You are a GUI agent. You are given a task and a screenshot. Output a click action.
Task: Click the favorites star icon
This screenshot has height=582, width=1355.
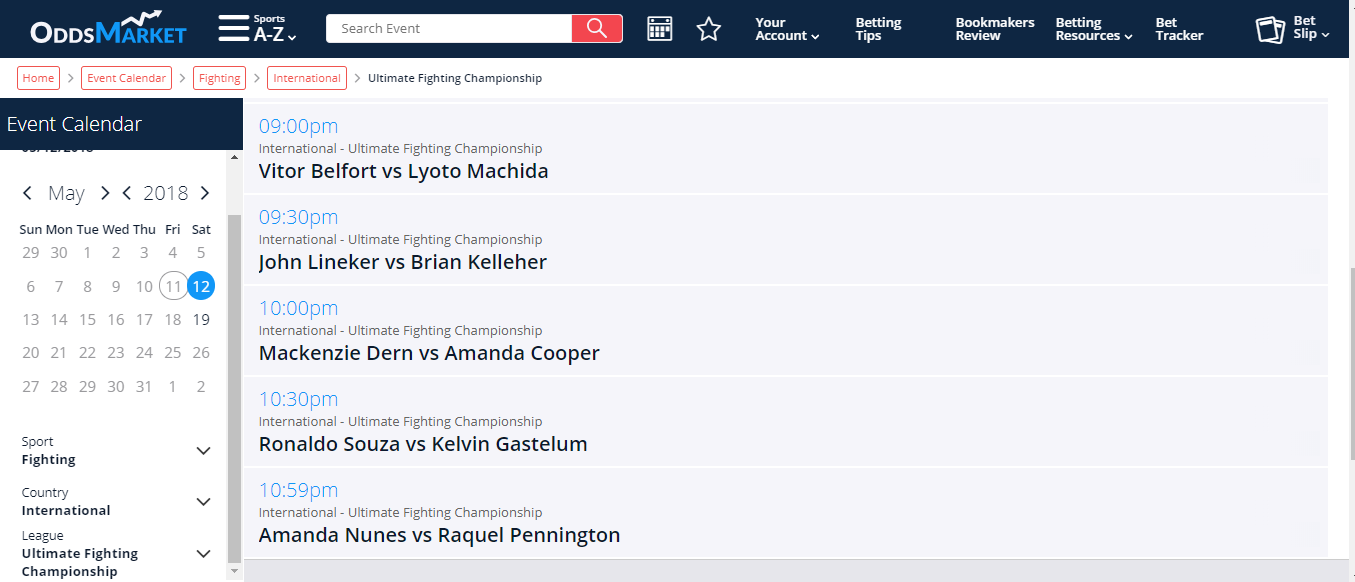(709, 28)
